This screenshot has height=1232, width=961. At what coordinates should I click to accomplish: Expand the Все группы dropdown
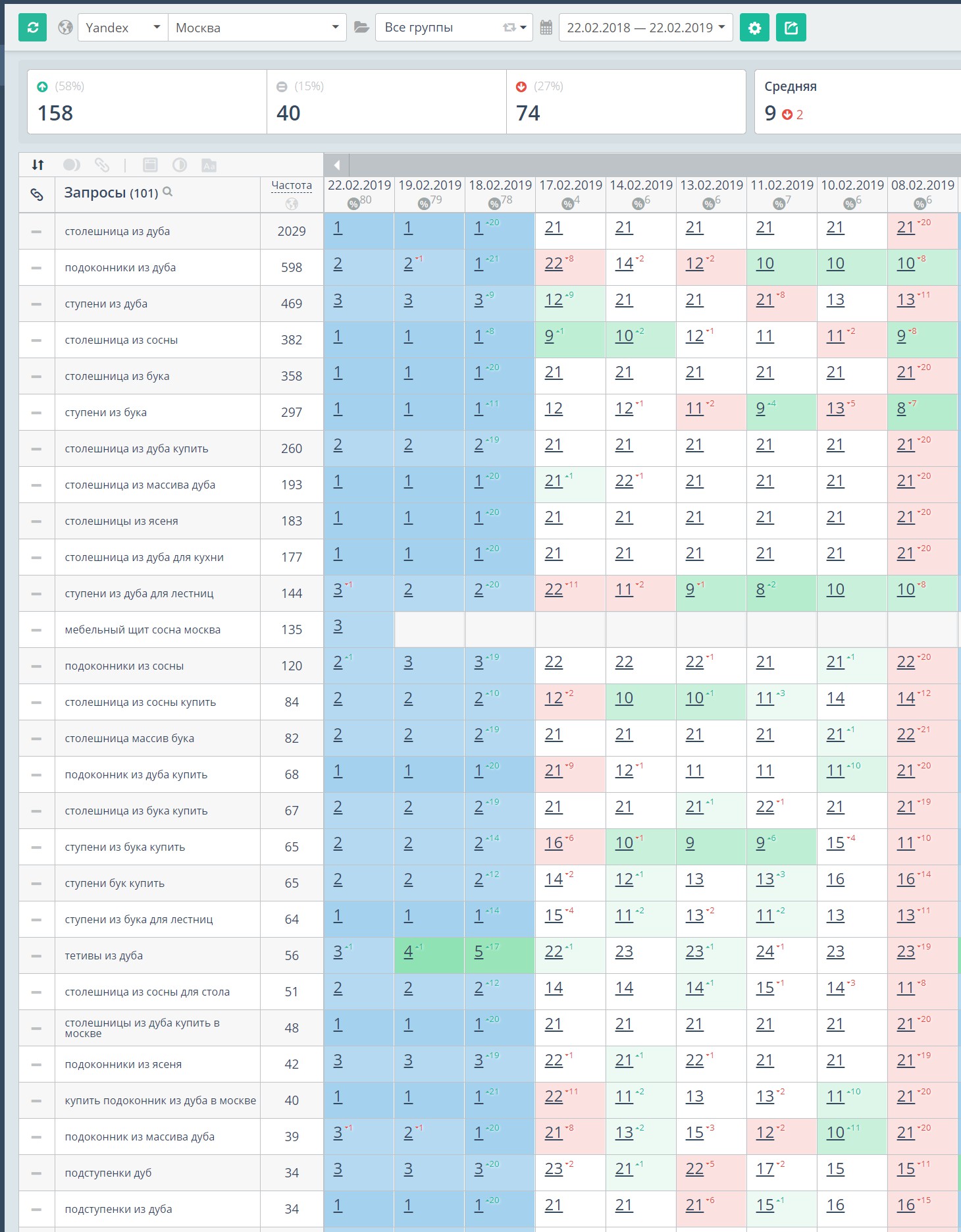454,28
